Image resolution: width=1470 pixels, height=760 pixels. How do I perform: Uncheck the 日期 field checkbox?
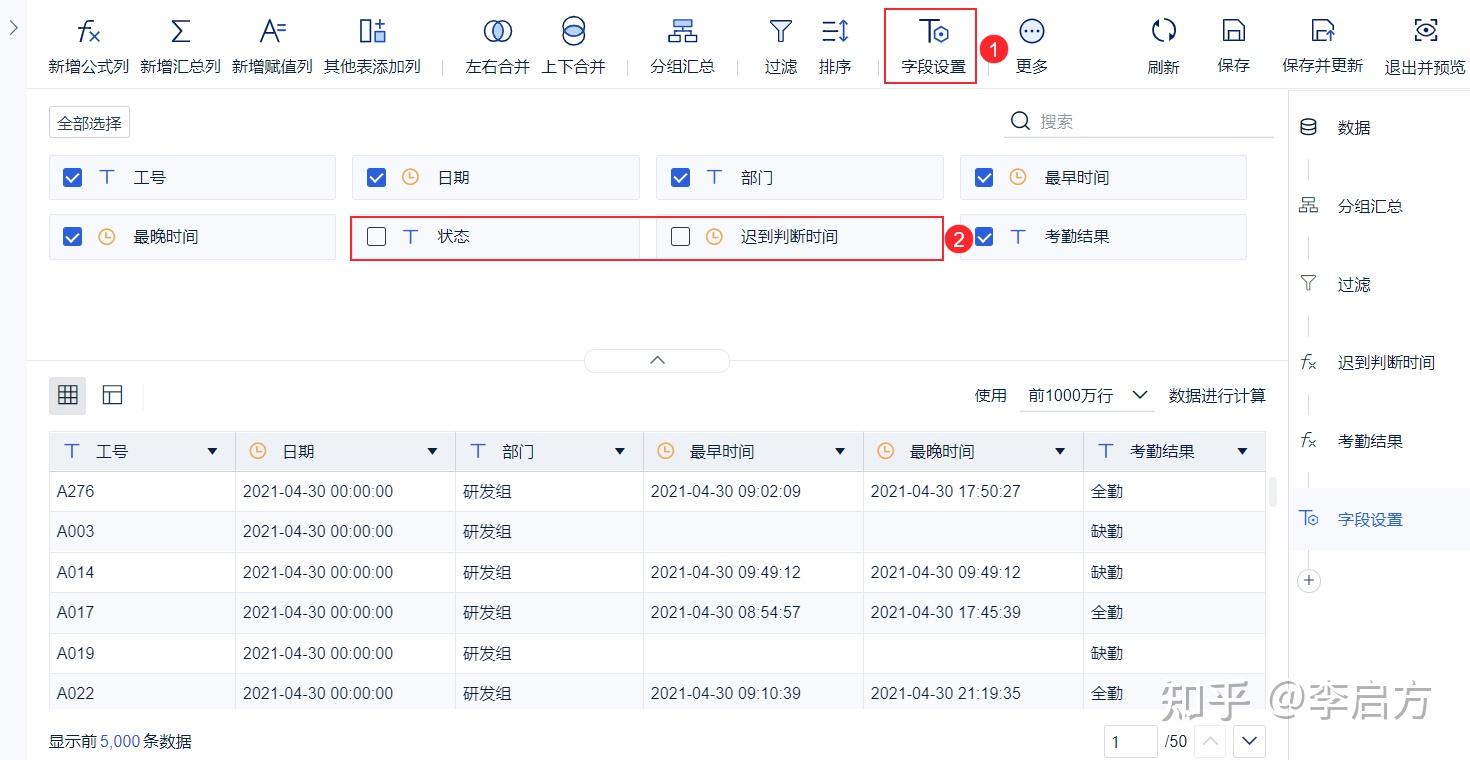pyautogui.click(x=376, y=177)
